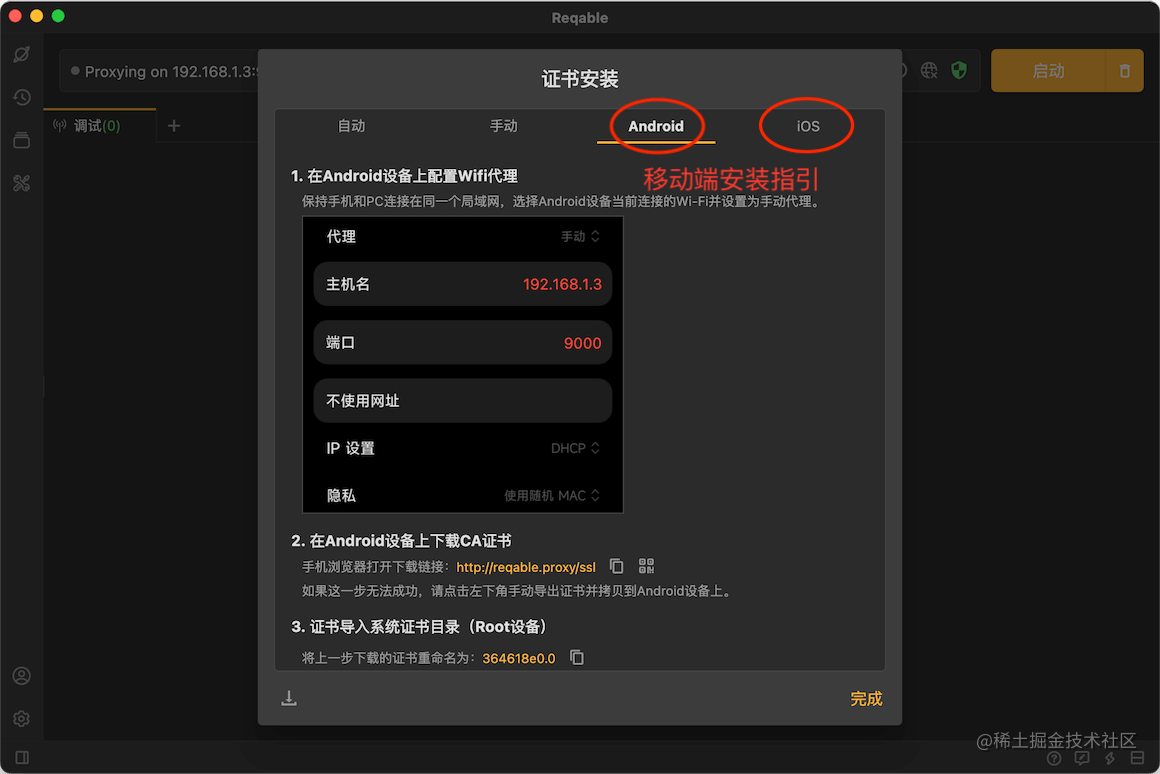This screenshot has height=774, width=1160.
Task: Click the 完成 button to finish
Action: point(866,698)
